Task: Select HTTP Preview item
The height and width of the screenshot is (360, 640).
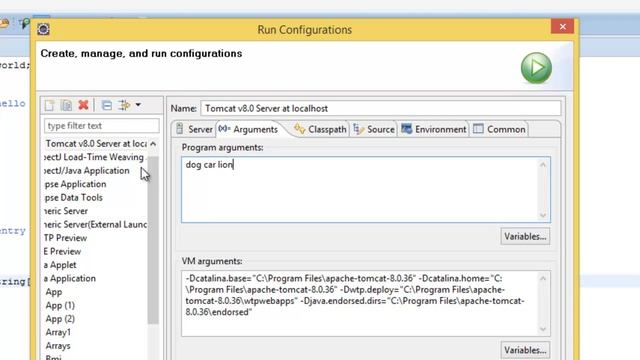Action: pyautogui.click(x=66, y=238)
